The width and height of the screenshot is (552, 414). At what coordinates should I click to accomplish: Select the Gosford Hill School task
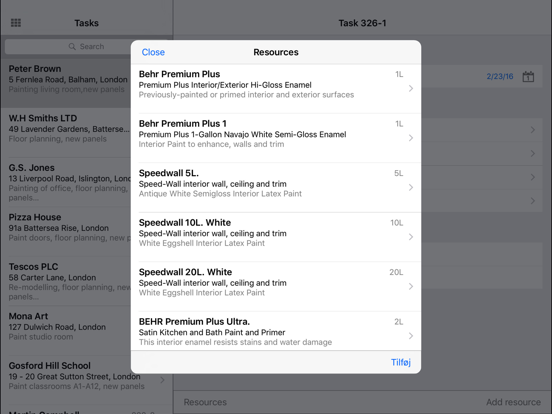[x=87, y=380]
